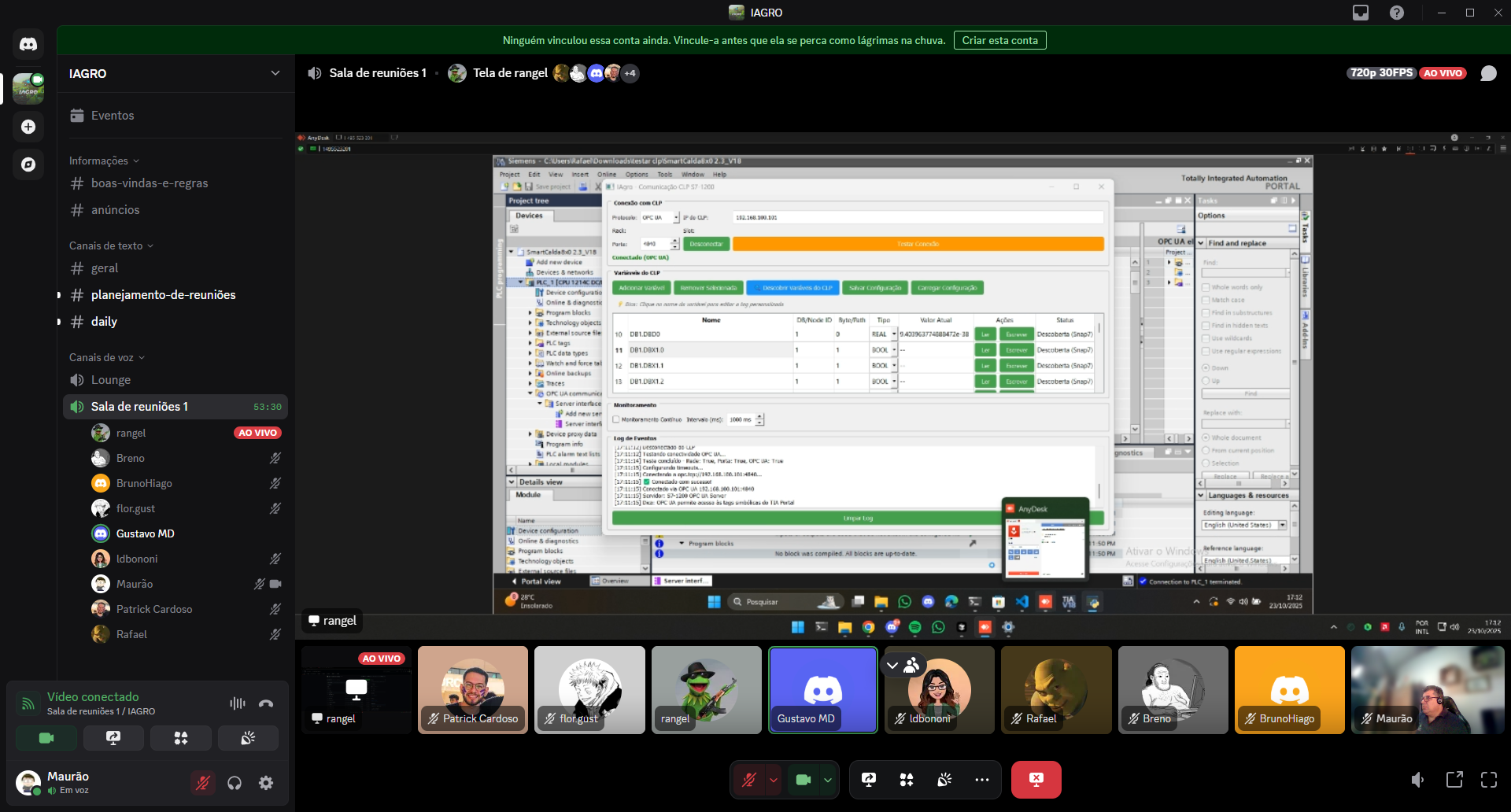
Task: Select Breno participant tile
Action: [1173, 690]
